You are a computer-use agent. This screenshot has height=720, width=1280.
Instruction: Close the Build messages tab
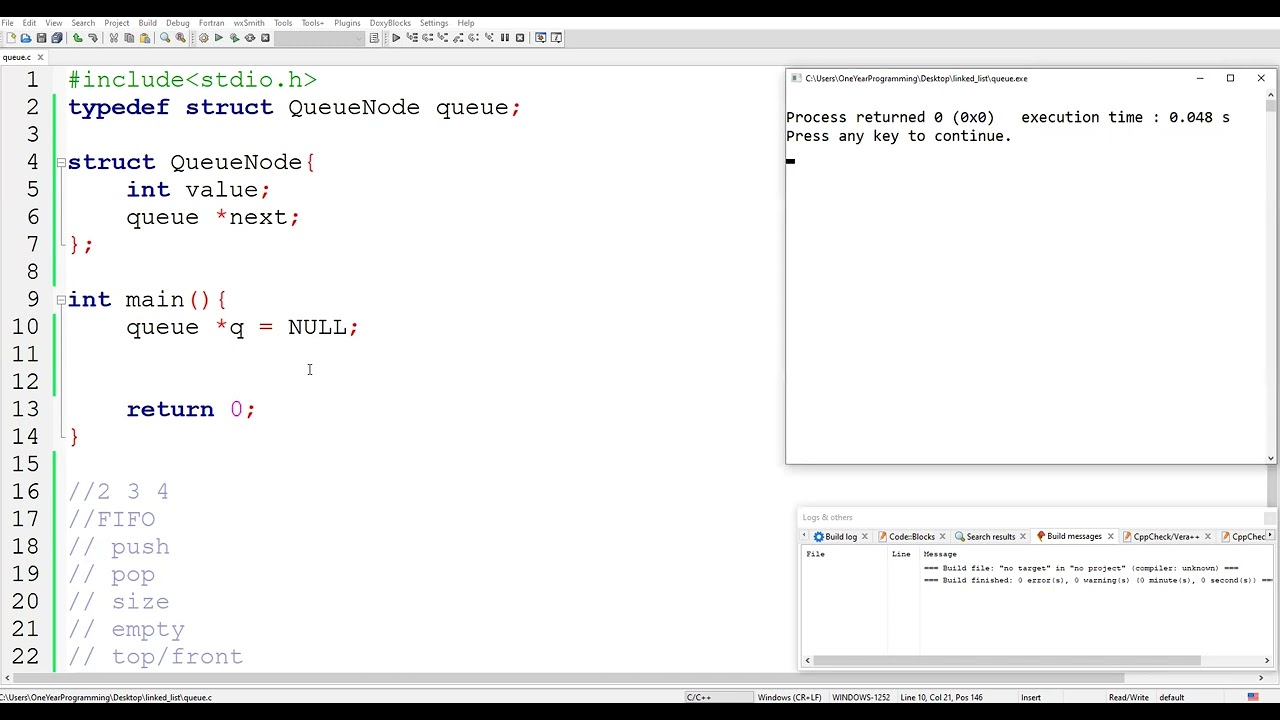pyautogui.click(x=1110, y=537)
